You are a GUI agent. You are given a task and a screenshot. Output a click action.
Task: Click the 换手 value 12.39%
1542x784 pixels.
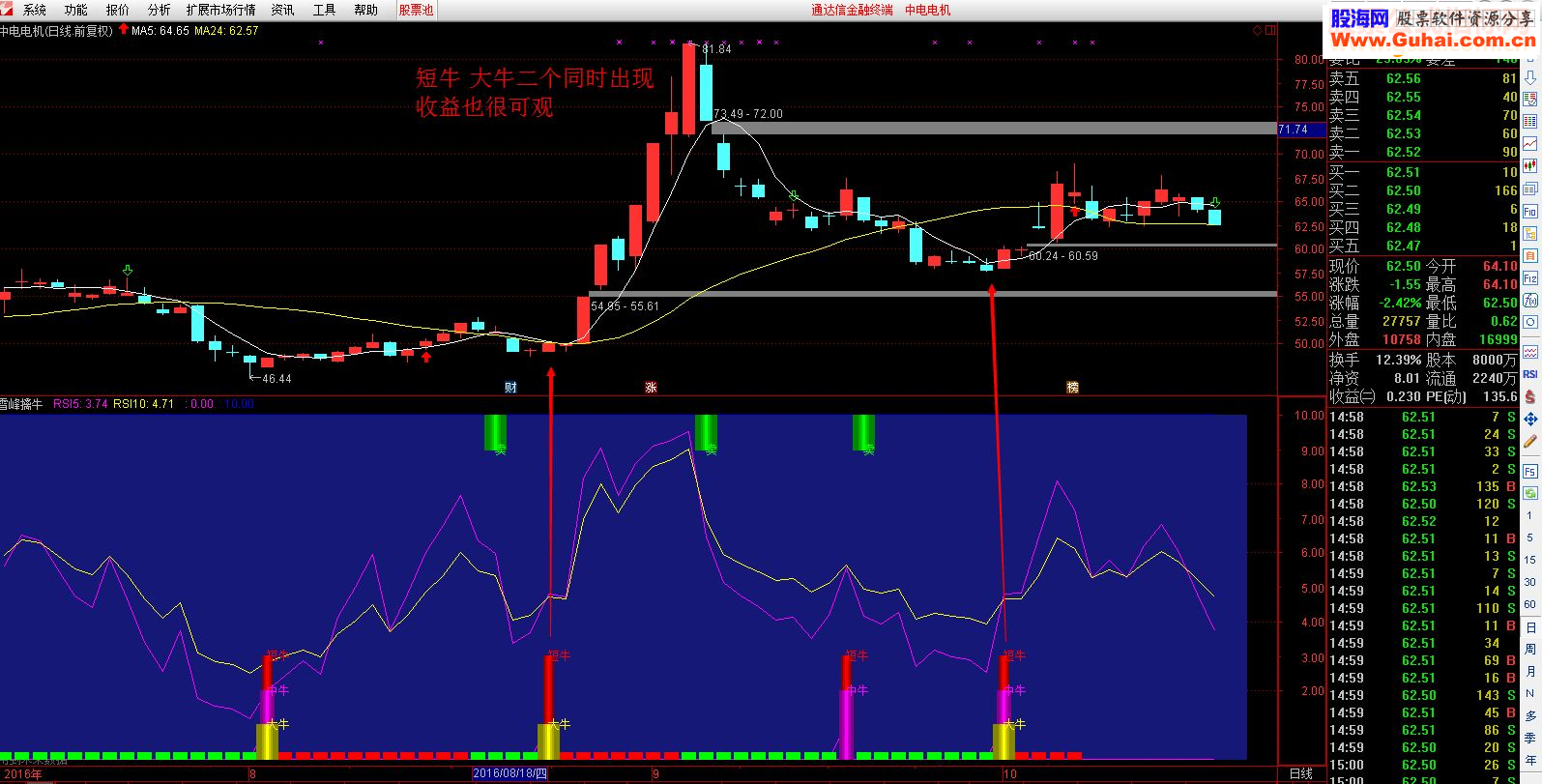click(x=1398, y=360)
